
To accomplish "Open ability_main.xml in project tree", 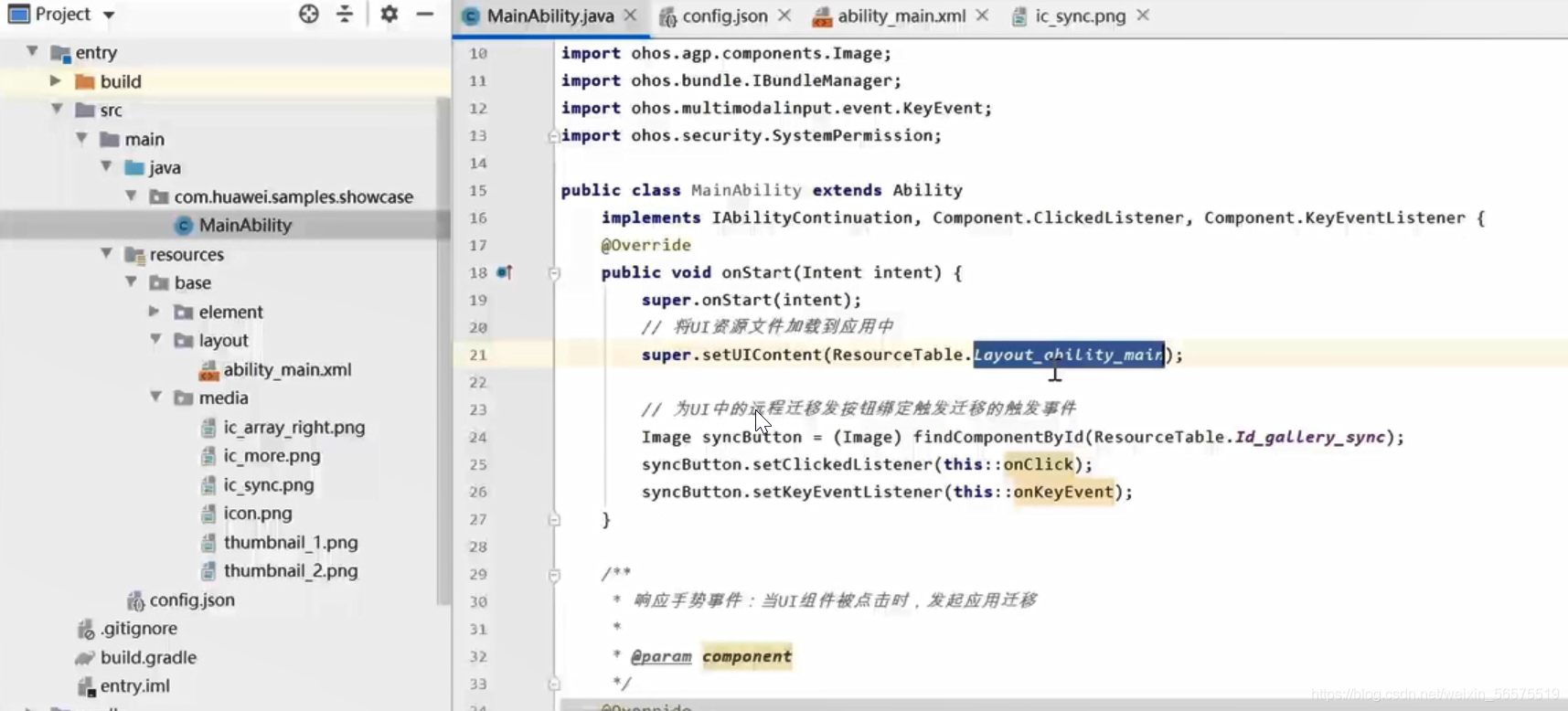I will 287,369.
